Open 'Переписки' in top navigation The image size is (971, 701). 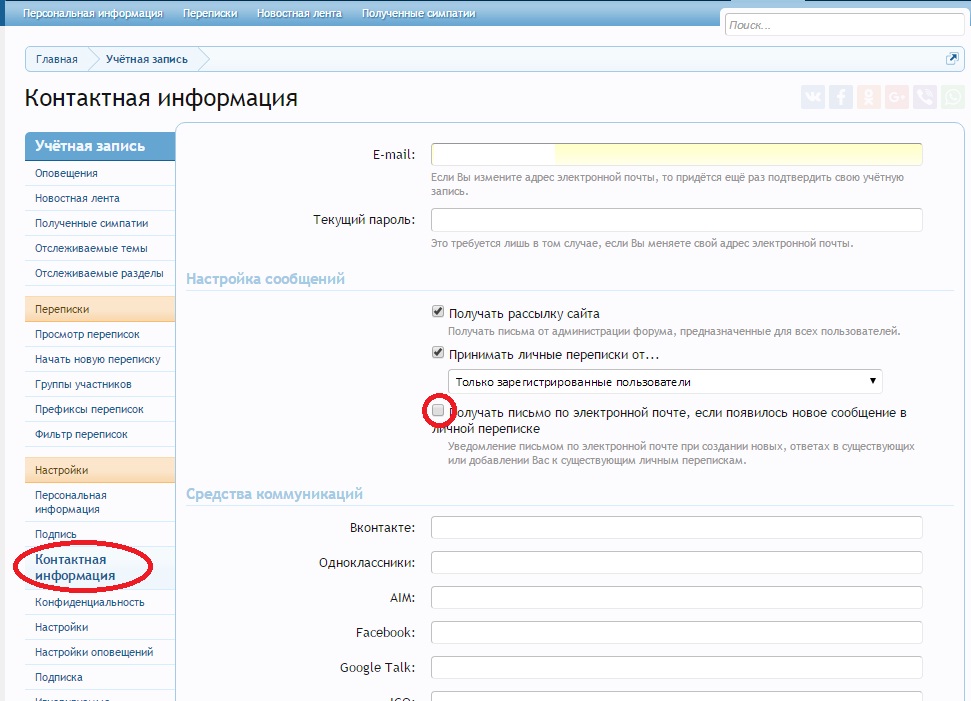pos(210,13)
